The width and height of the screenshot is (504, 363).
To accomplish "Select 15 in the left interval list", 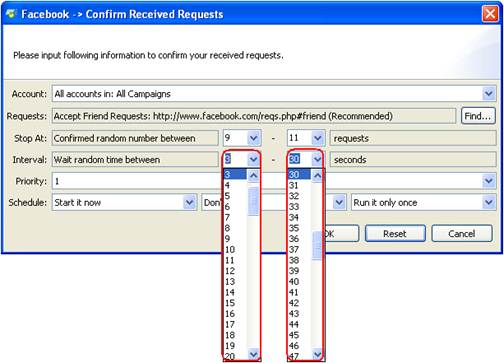I will [x=235, y=303].
